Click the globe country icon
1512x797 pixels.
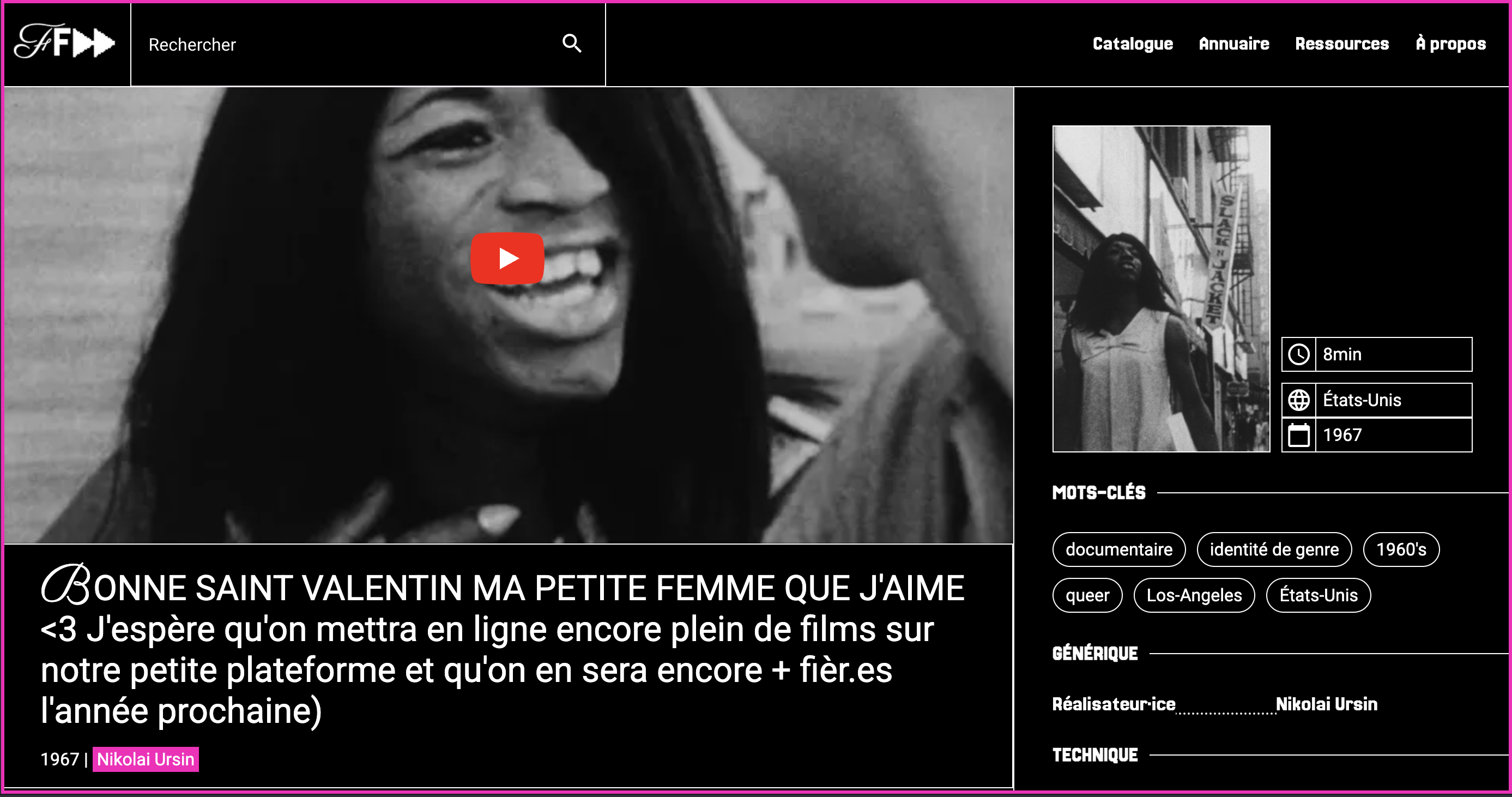point(1298,400)
